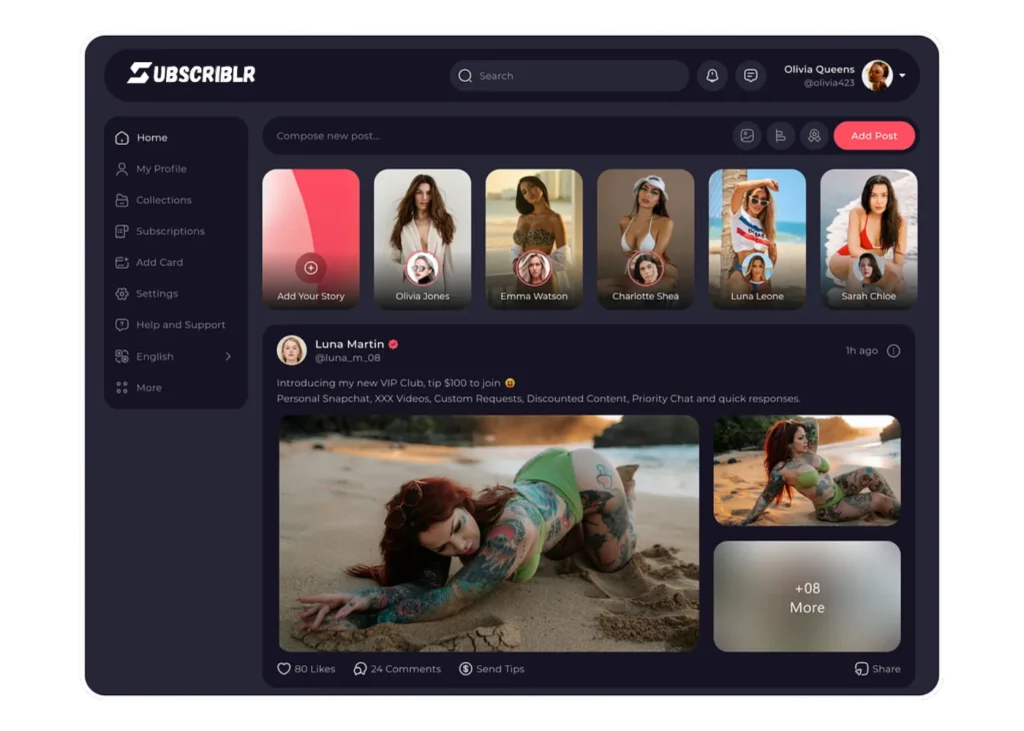Click the Add Your Story card
Screen dimensions: 1024x731
[310, 238]
